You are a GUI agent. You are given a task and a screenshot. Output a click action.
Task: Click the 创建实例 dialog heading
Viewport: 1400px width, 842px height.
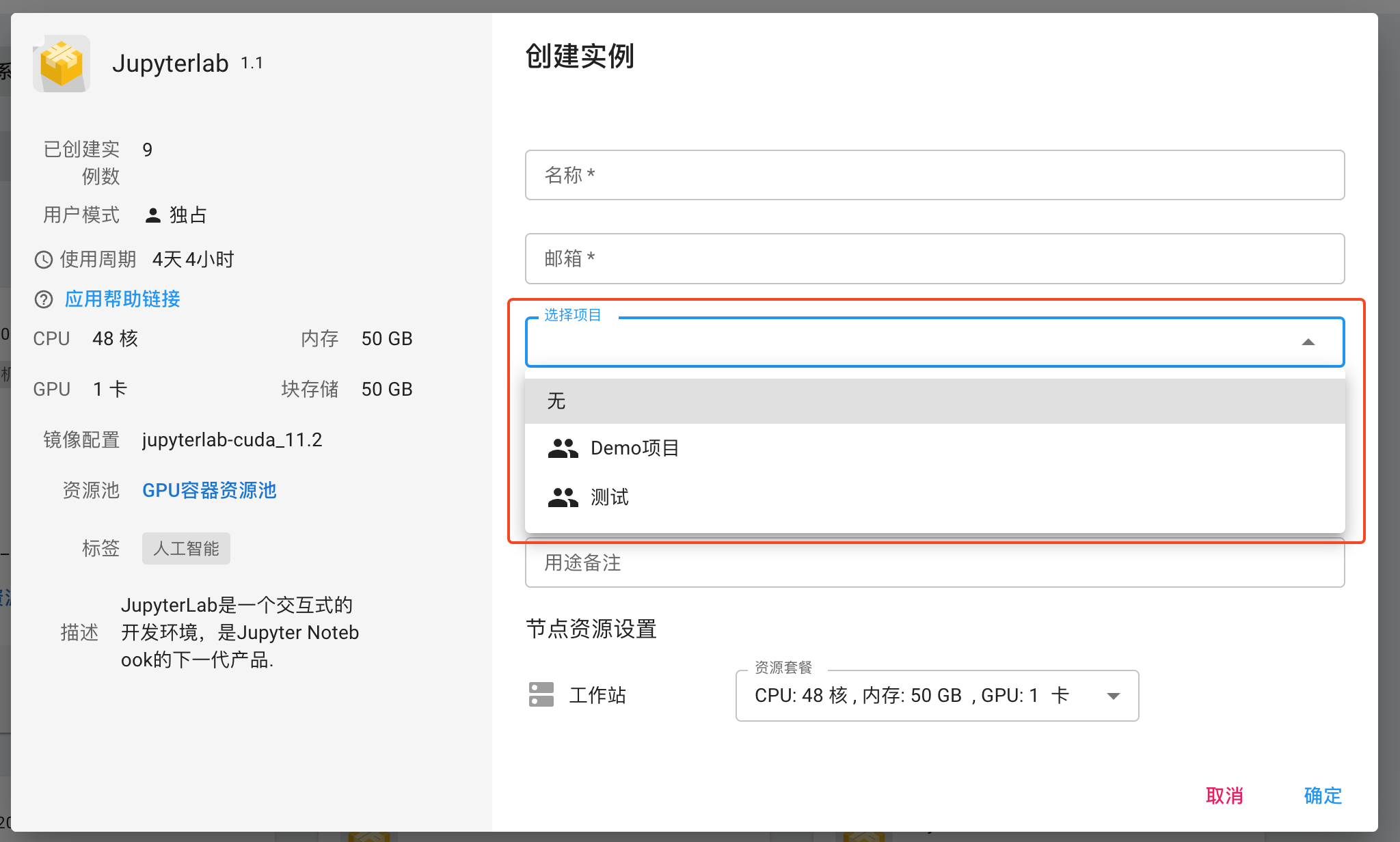[x=580, y=56]
